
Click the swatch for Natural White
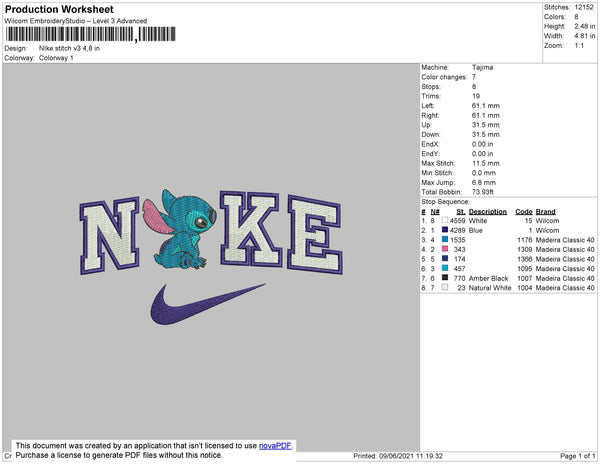pyautogui.click(x=445, y=287)
